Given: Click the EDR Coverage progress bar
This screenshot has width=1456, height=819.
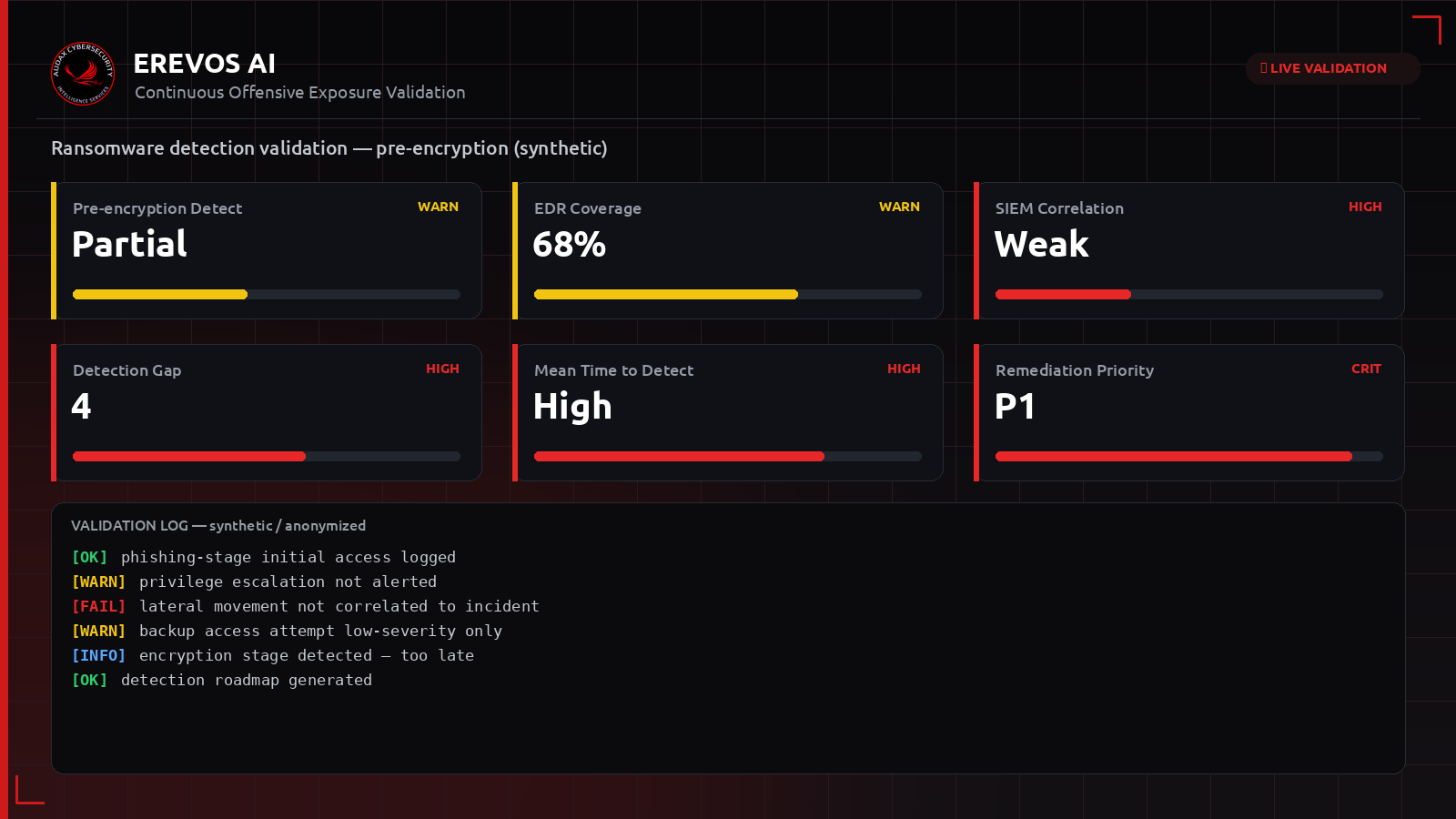Looking at the screenshot, I should (728, 294).
